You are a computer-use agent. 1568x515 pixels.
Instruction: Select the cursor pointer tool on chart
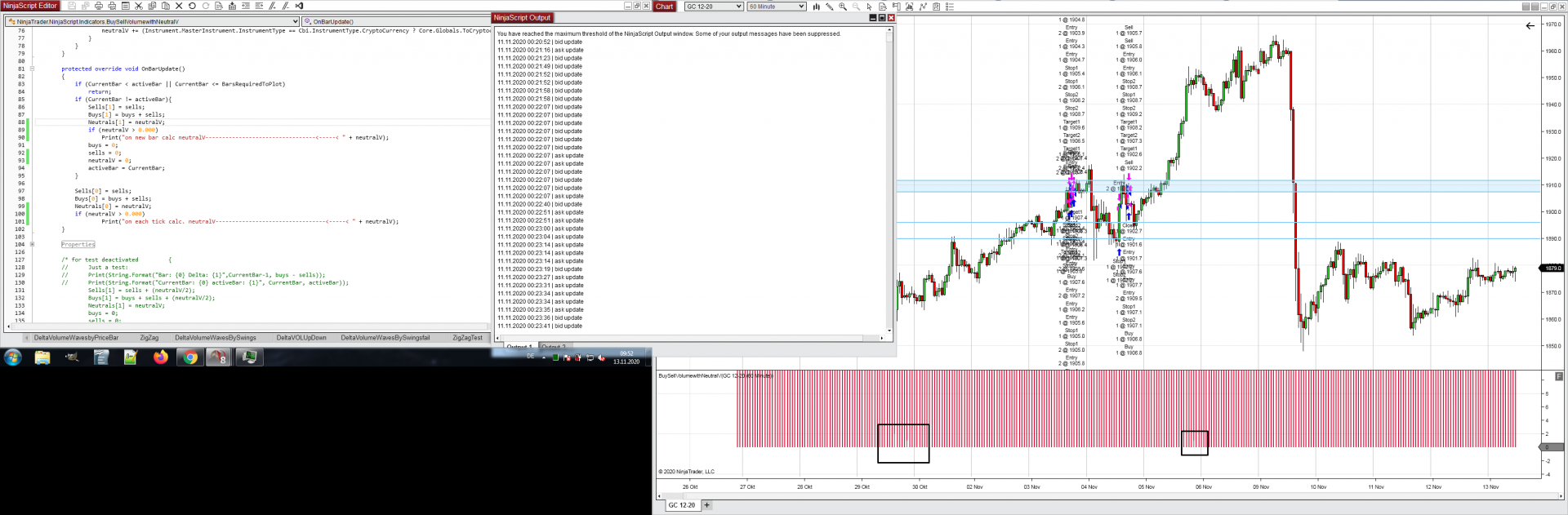[869, 7]
